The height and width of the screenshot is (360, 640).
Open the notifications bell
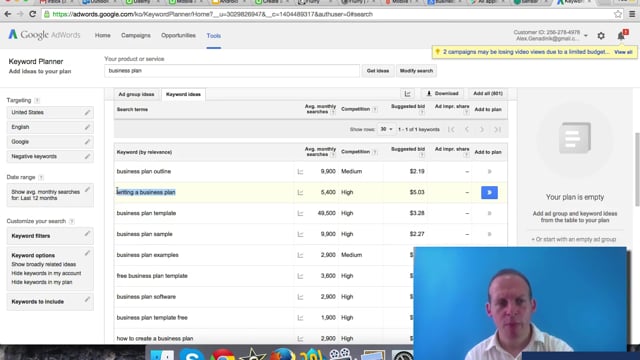click(x=621, y=36)
